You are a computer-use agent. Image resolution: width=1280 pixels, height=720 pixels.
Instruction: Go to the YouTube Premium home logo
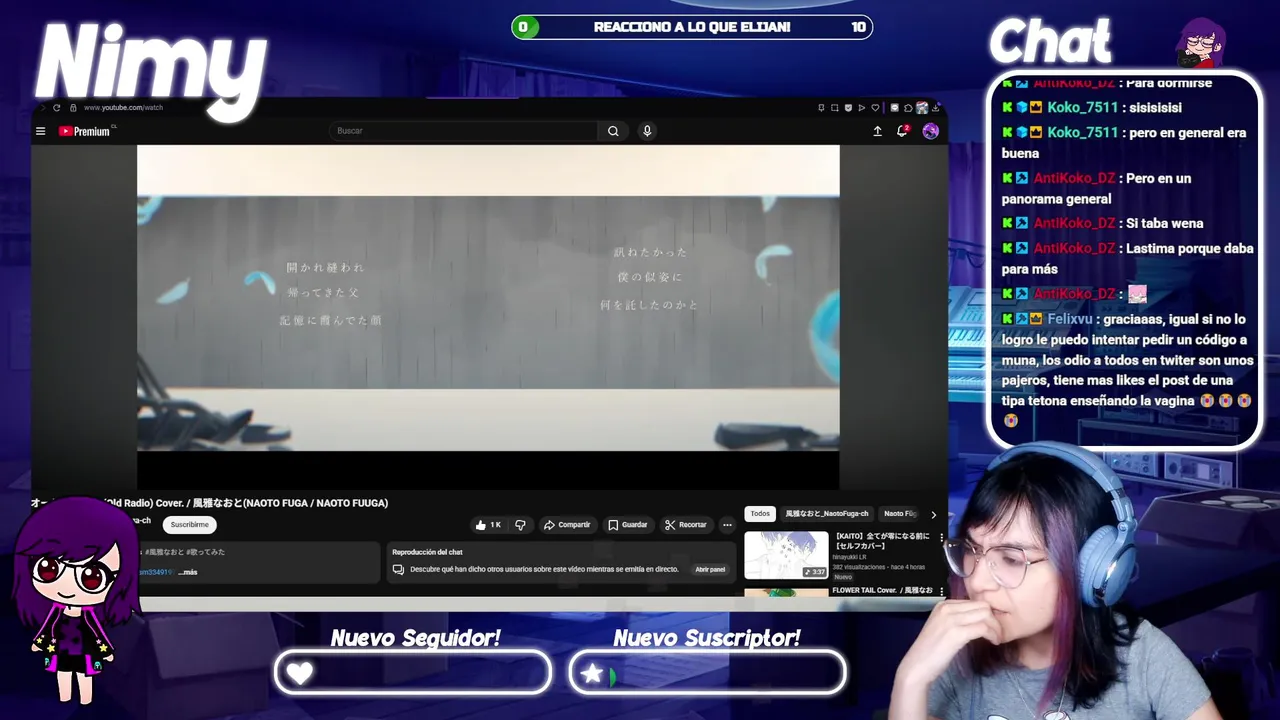pyautogui.click(x=85, y=131)
